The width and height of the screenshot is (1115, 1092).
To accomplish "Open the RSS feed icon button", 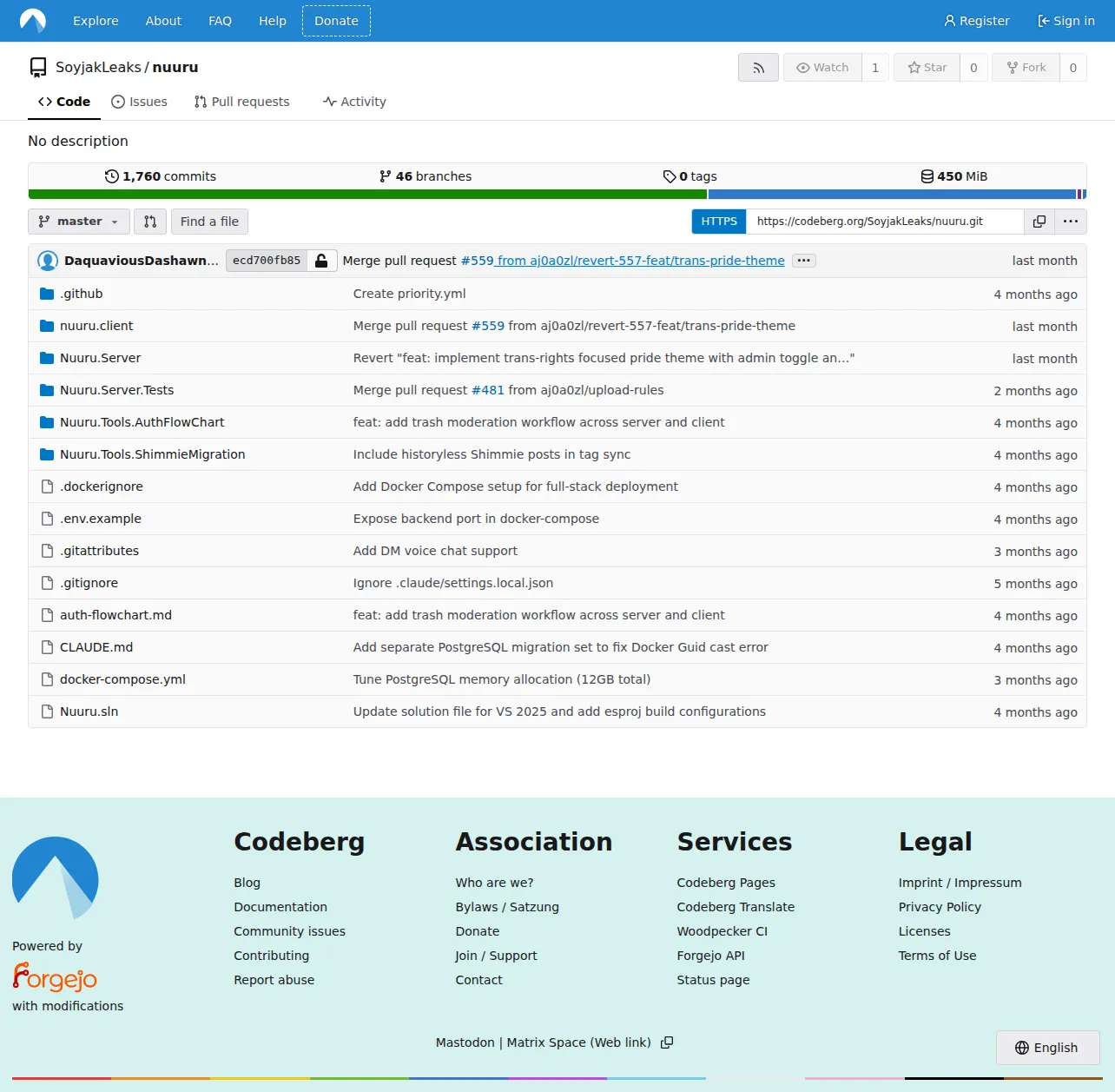I will [758, 68].
